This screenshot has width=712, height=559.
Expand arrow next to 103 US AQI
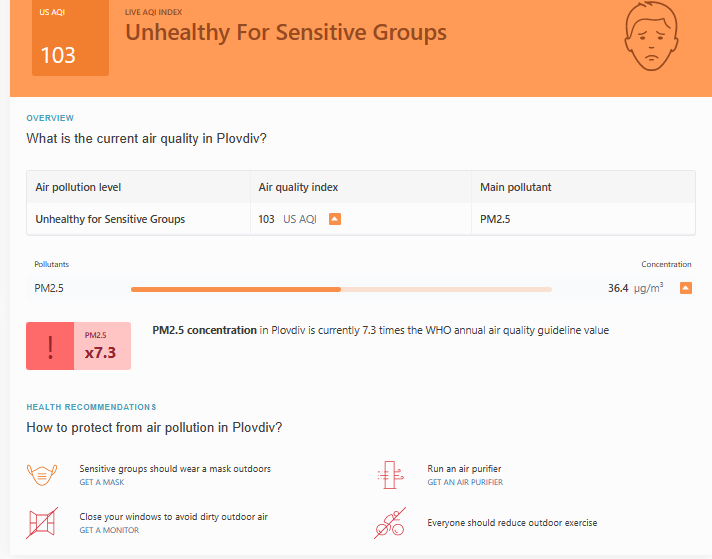tap(335, 219)
